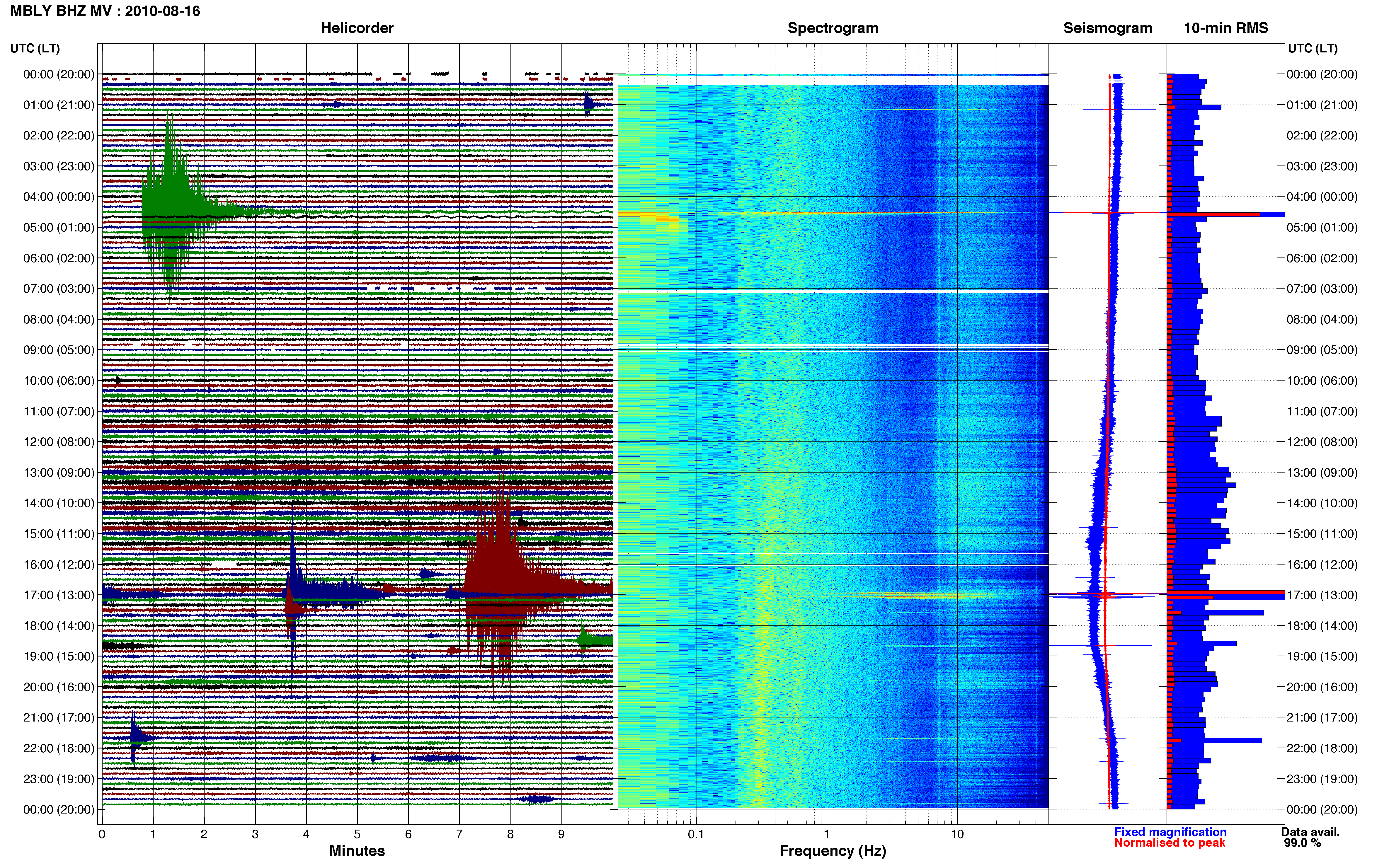This screenshot has width=1389, height=868.
Task: Click the red RMS peak bar at 17:00
Action: [1226, 592]
